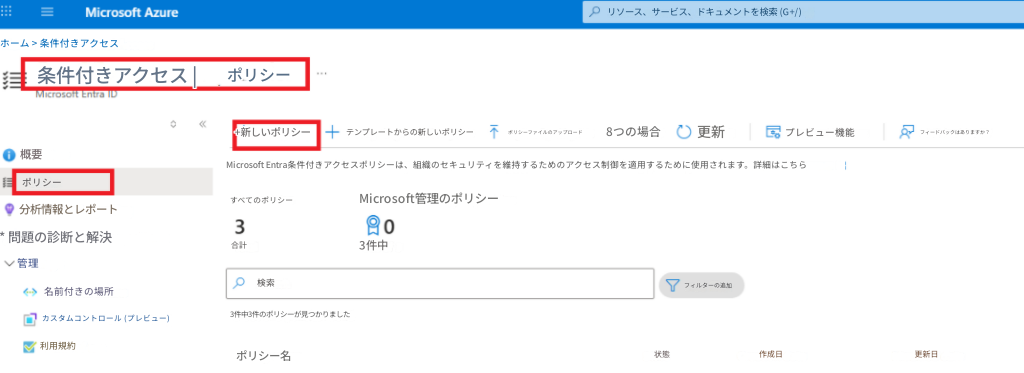Image resolution: width=1024 pixels, height=373 pixels.
Task: Open 条件付きアクセス breadcrumb link
Action: point(79,43)
